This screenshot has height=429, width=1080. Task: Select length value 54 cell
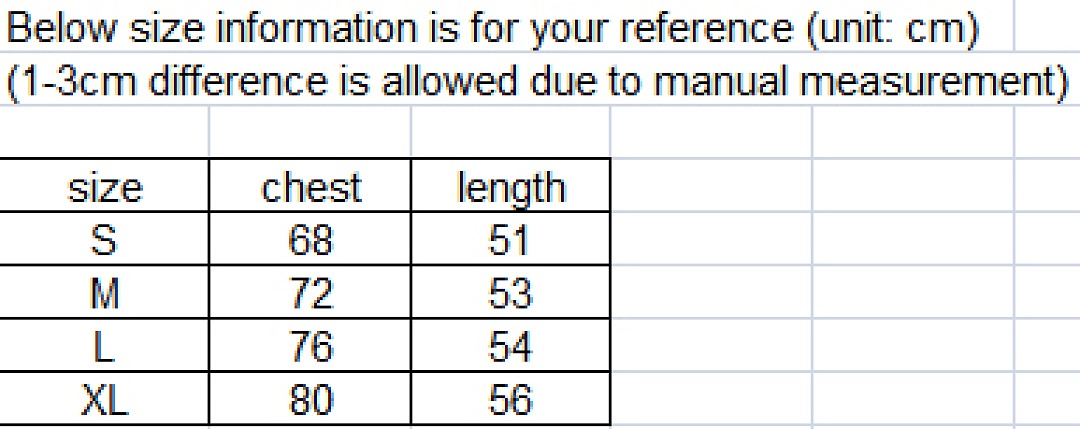(x=510, y=344)
